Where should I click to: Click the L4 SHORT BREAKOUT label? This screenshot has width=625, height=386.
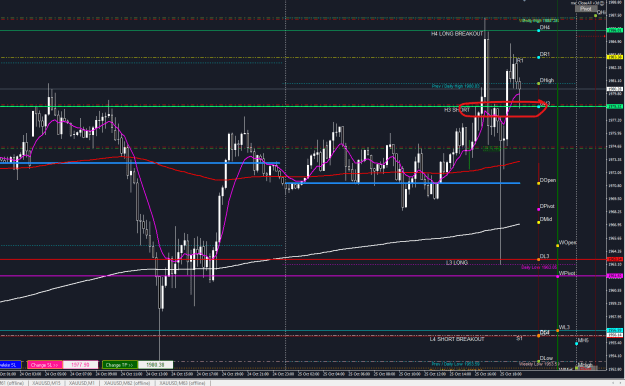(457, 339)
